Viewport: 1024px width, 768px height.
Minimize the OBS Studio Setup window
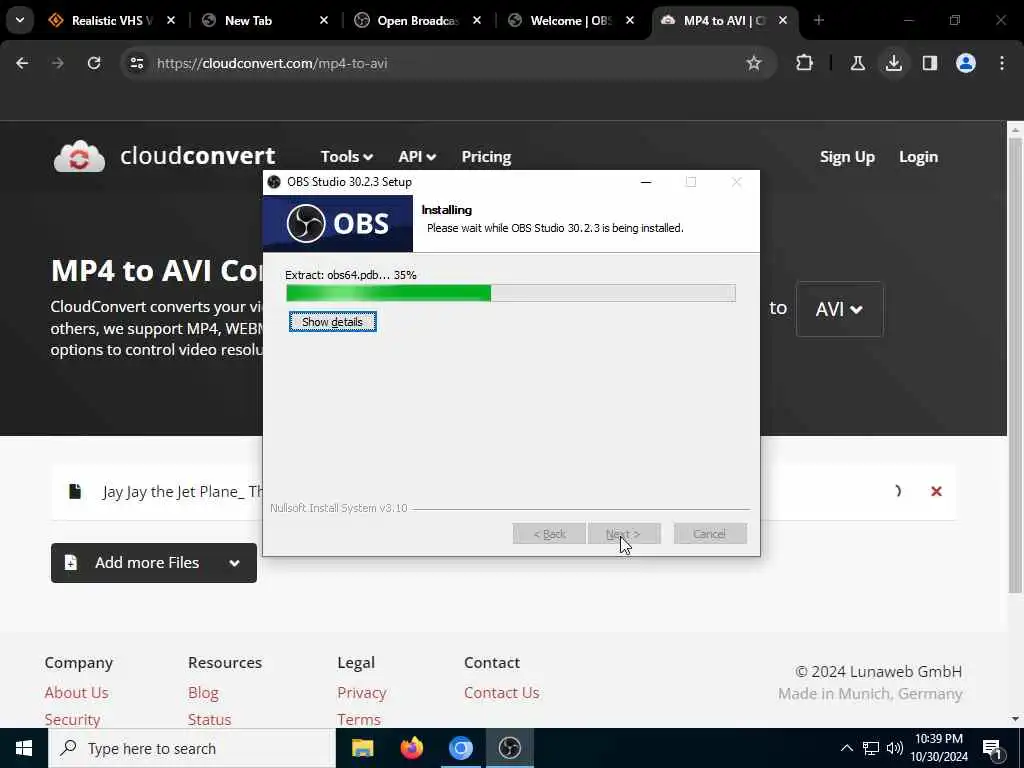tap(646, 182)
